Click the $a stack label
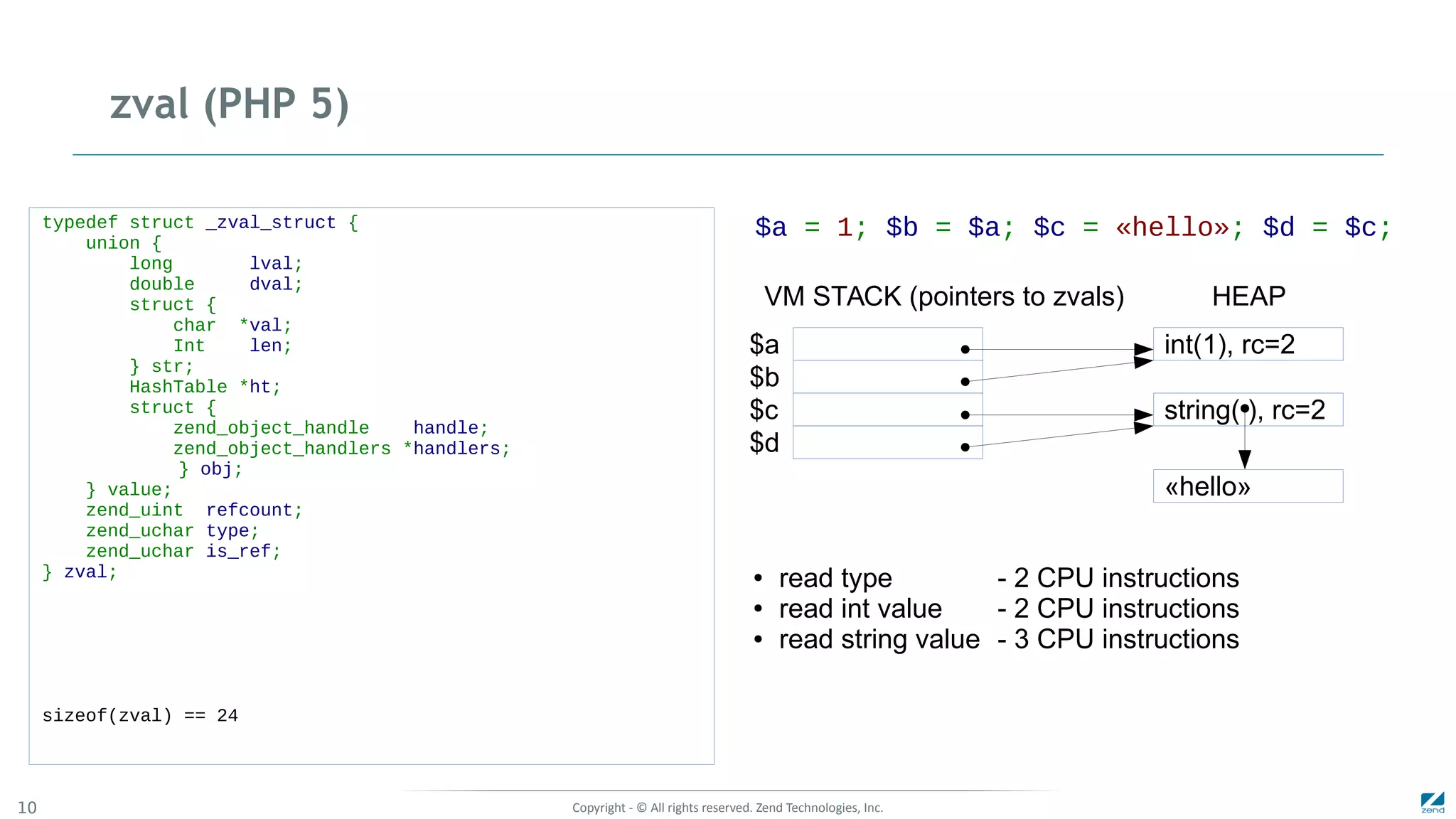The image size is (1456, 819). [x=764, y=345]
